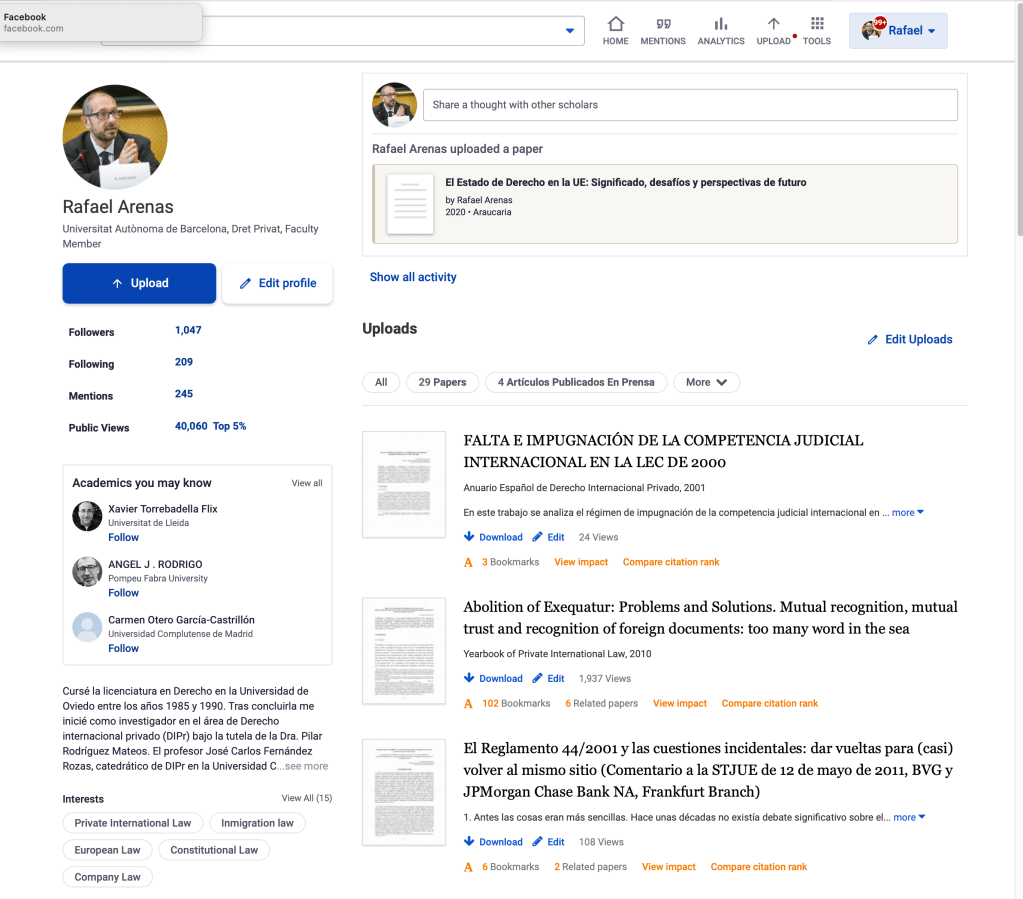Click the Share a thought input field
Image resolution: width=1023 pixels, height=899 pixels.
click(689, 105)
